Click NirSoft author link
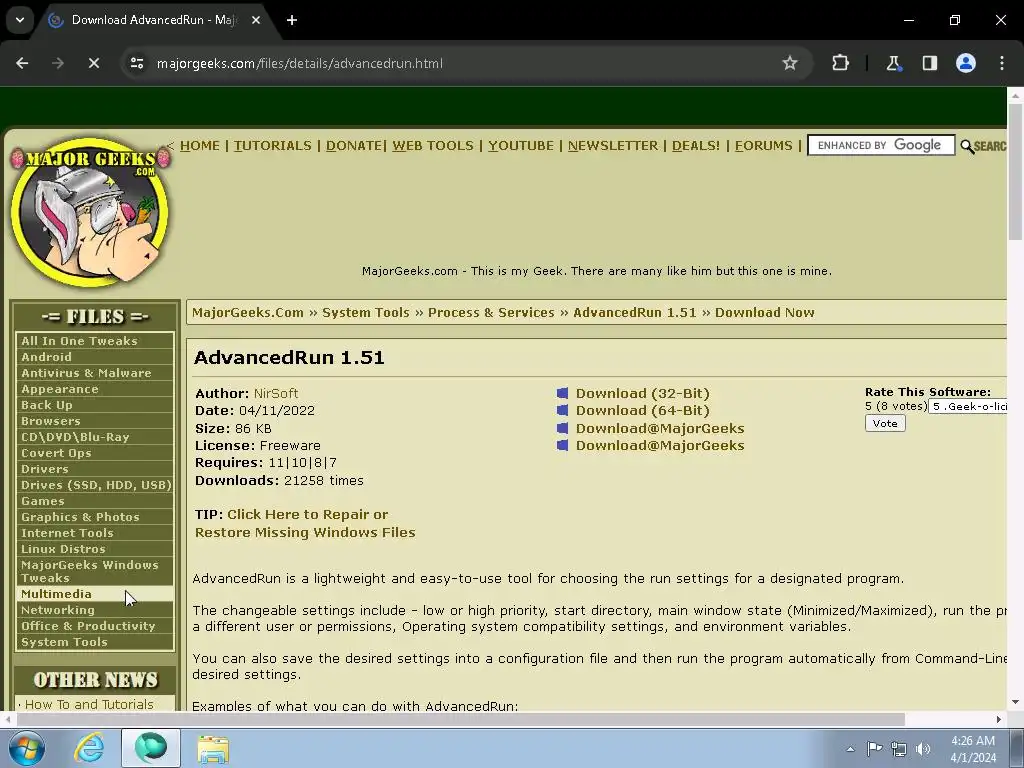 pyautogui.click(x=276, y=393)
